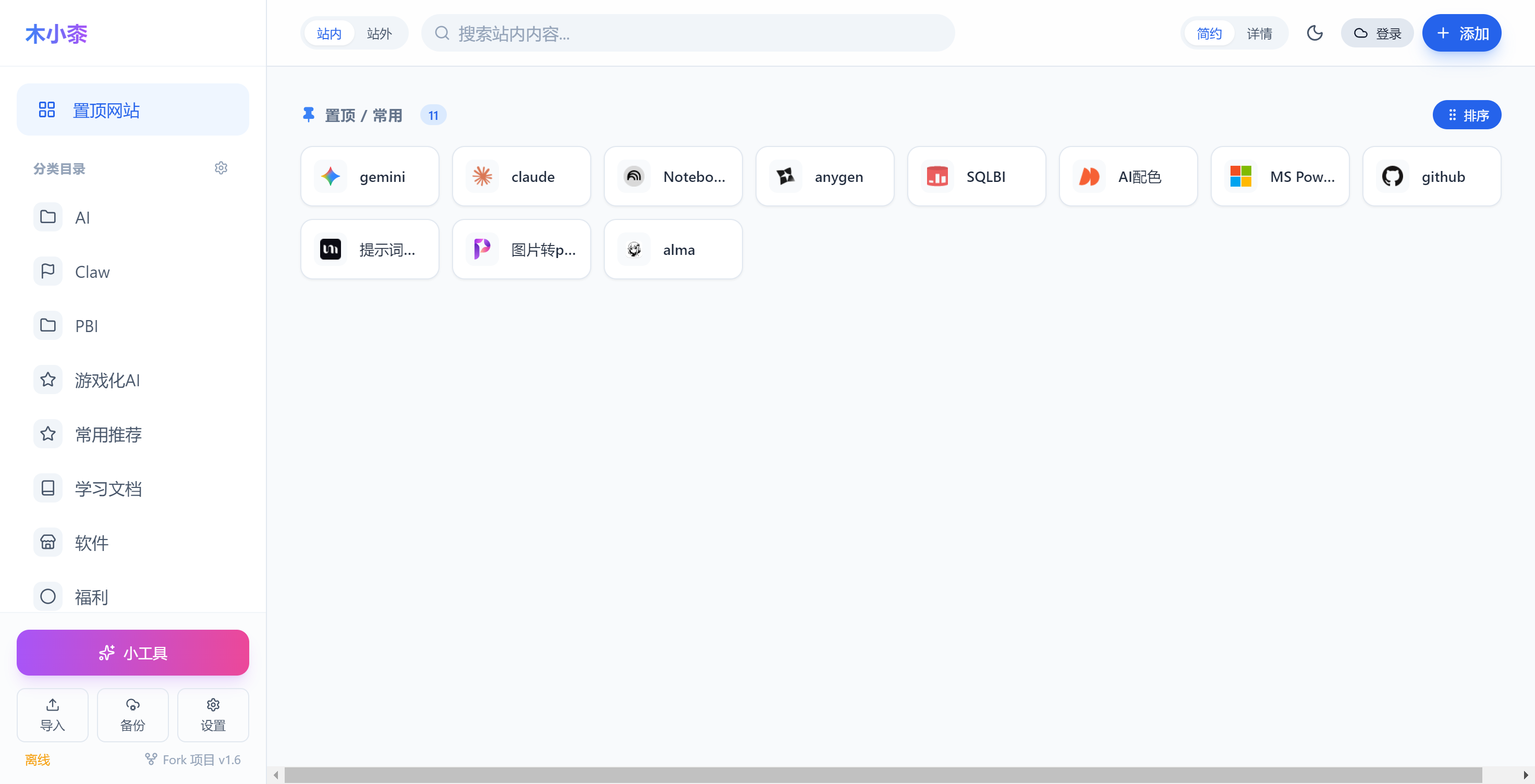Toggle dark mode moon icon
Image resolution: width=1535 pixels, height=784 pixels.
coord(1314,33)
